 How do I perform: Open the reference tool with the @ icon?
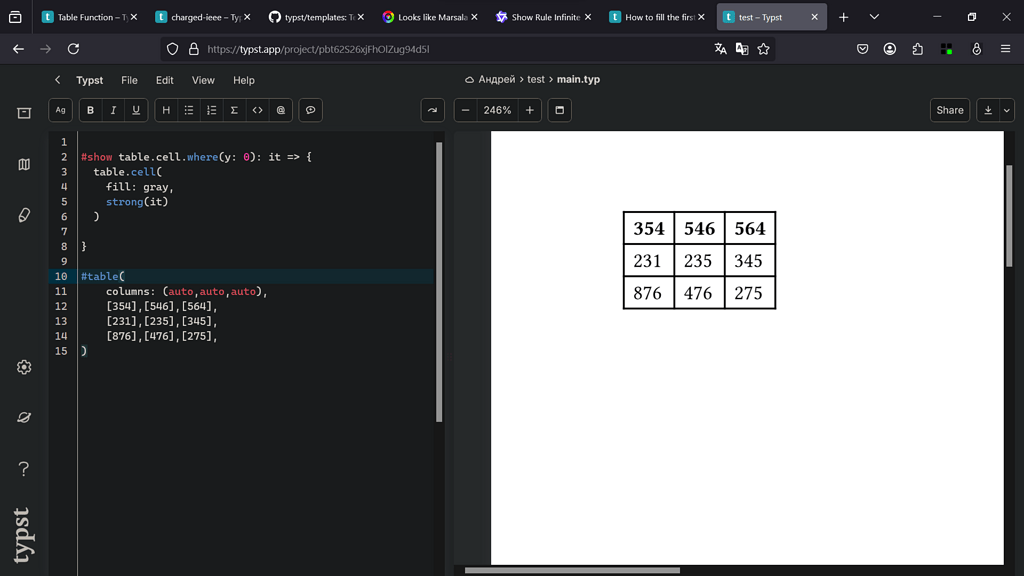click(280, 110)
